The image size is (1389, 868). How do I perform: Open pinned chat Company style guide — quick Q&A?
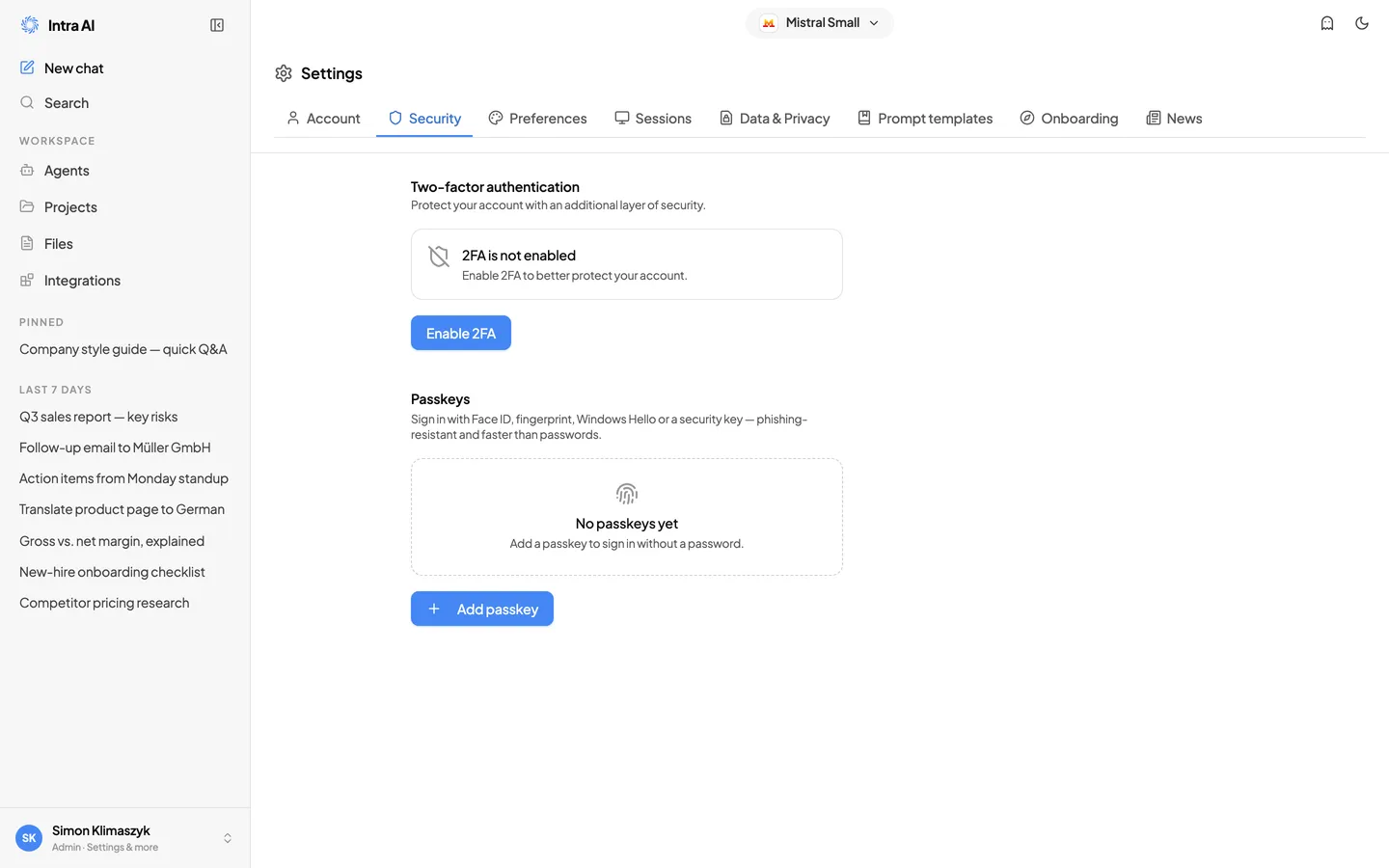[x=125, y=349]
